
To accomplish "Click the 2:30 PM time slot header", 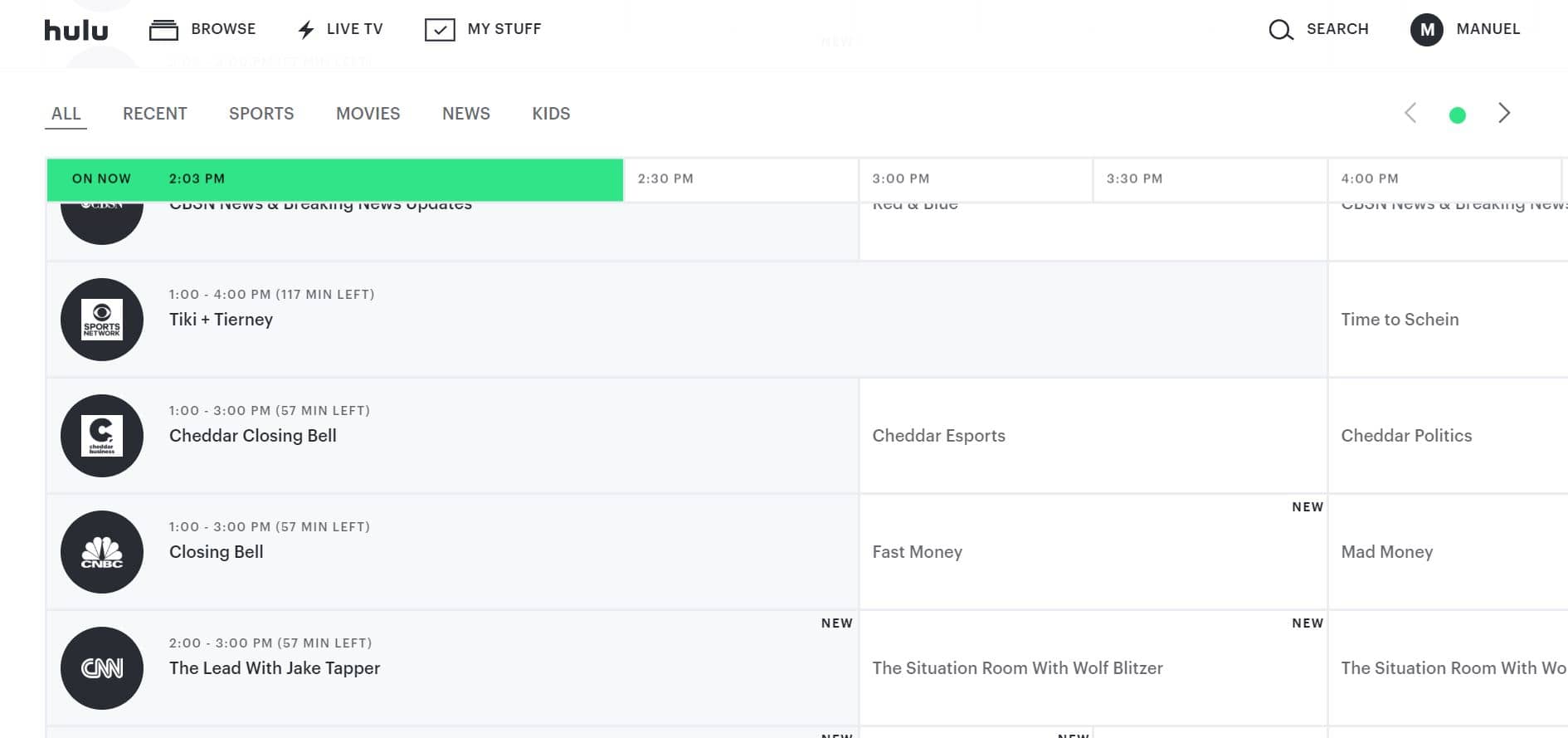I will pos(741,179).
